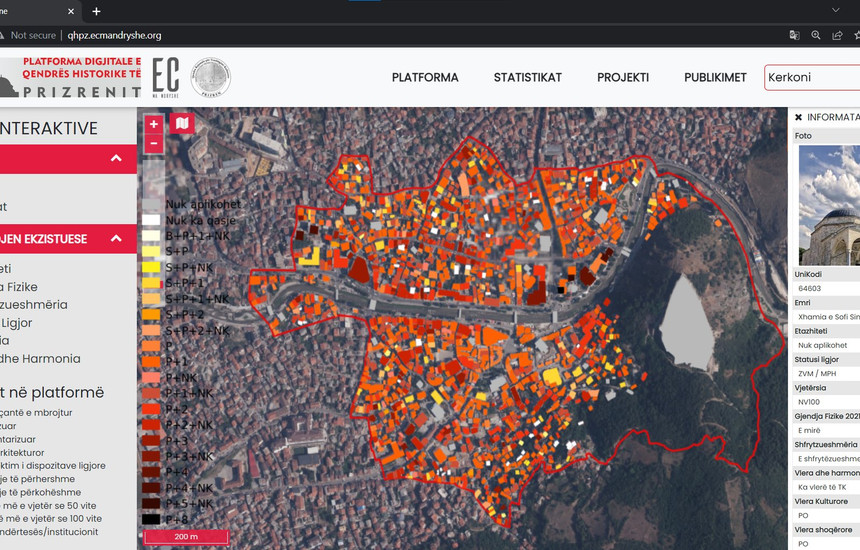Close the current browser tab
860x550 pixels.
coord(71,11)
